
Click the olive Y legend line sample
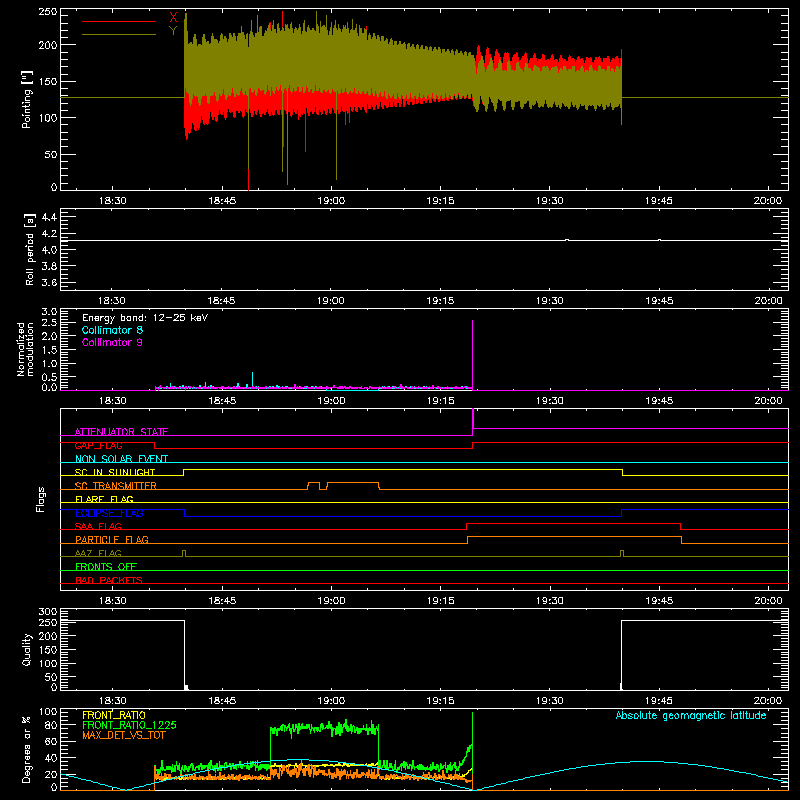coord(119,34)
